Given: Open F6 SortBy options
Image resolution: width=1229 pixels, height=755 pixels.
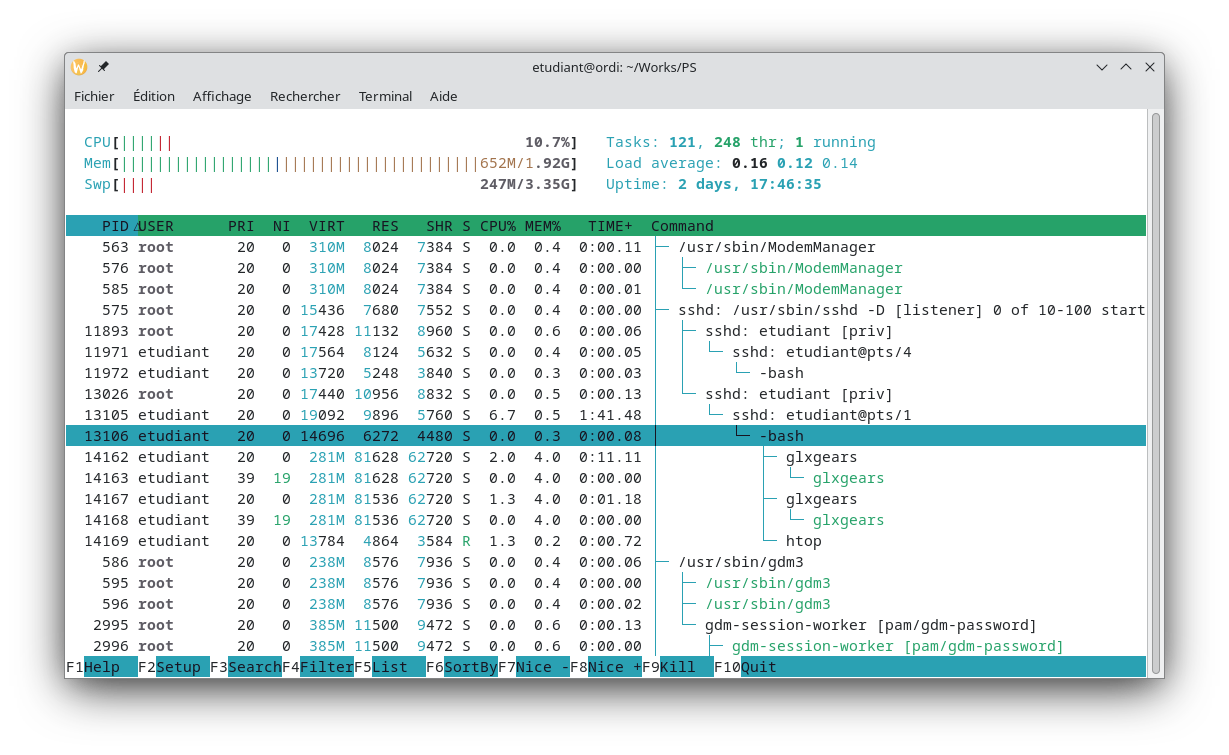Looking at the screenshot, I should [x=470, y=667].
